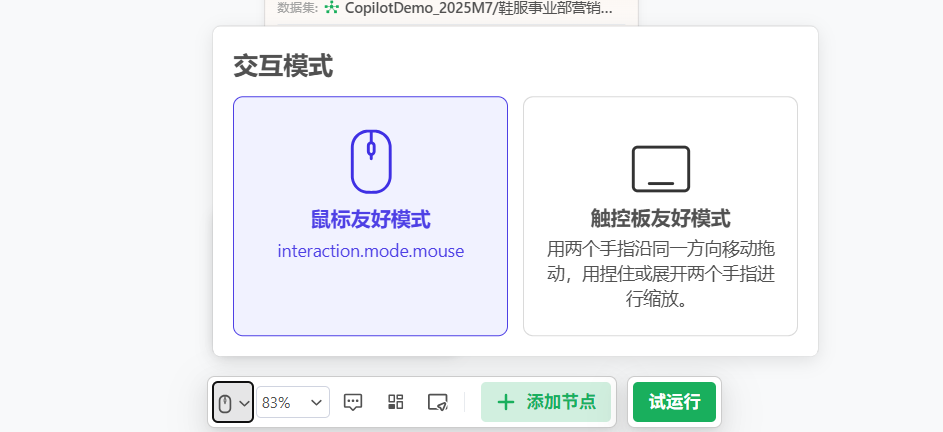
Task: Click the green dataset icon at top
Action: click(332, 8)
